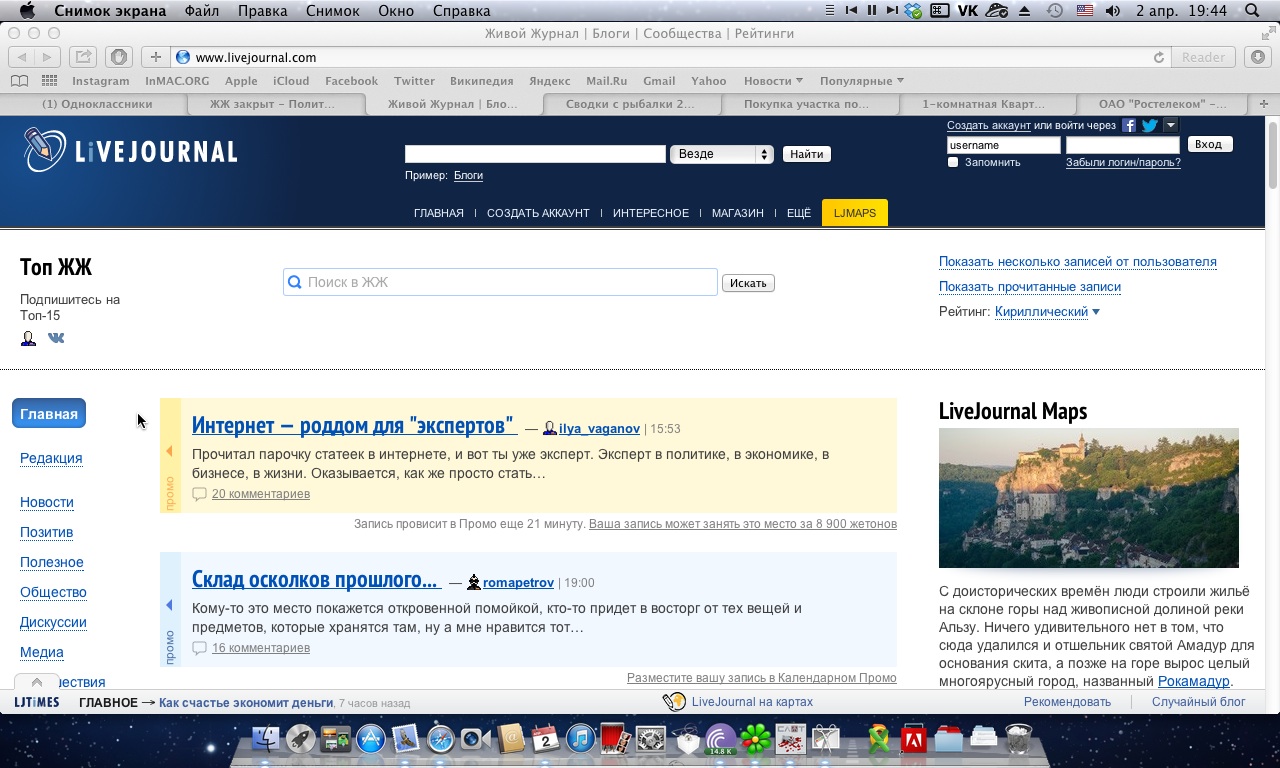Go back with the Safari back arrow
The height and width of the screenshot is (768, 1280).
click(x=22, y=57)
